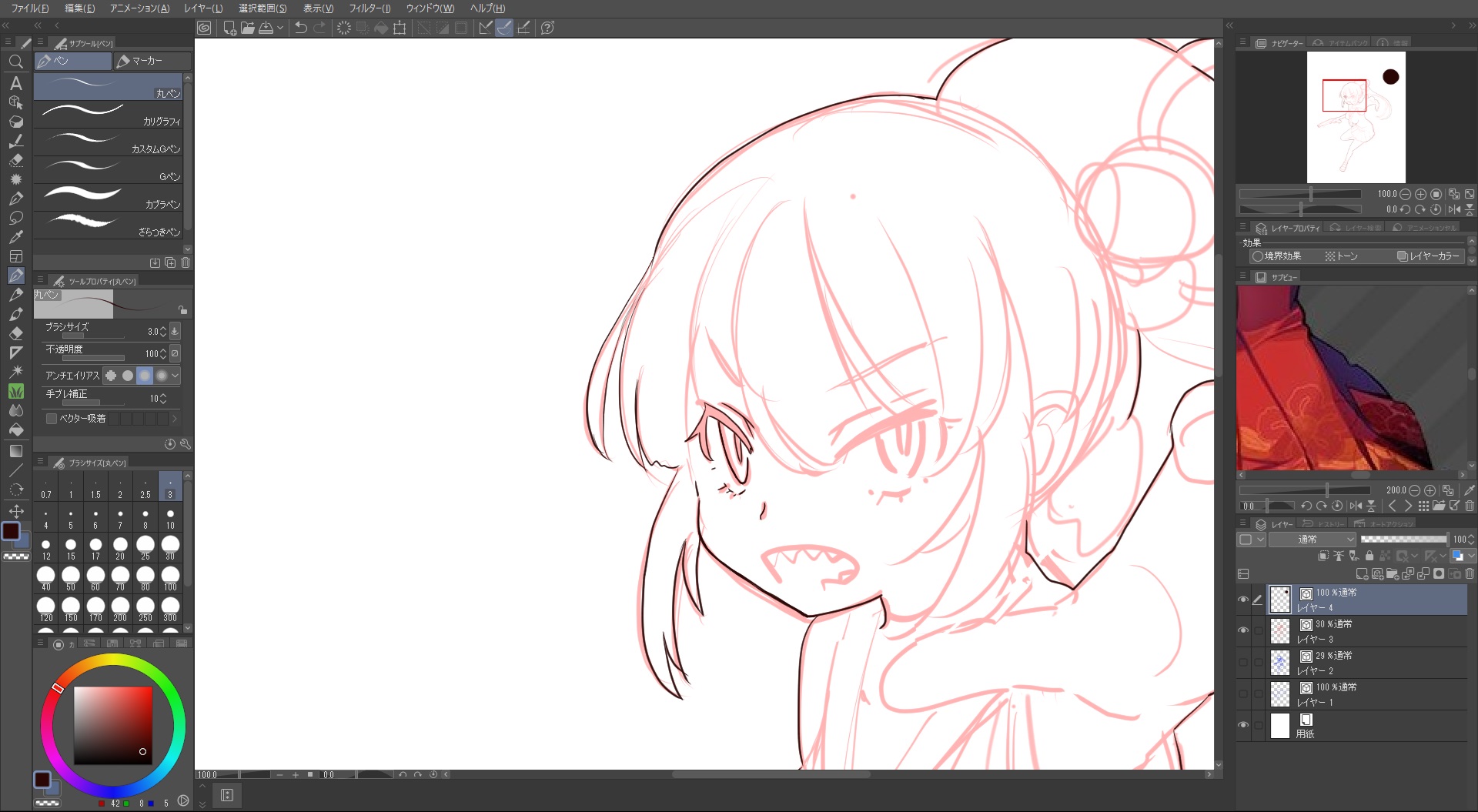Open the 編集(E) menu

tap(80, 8)
